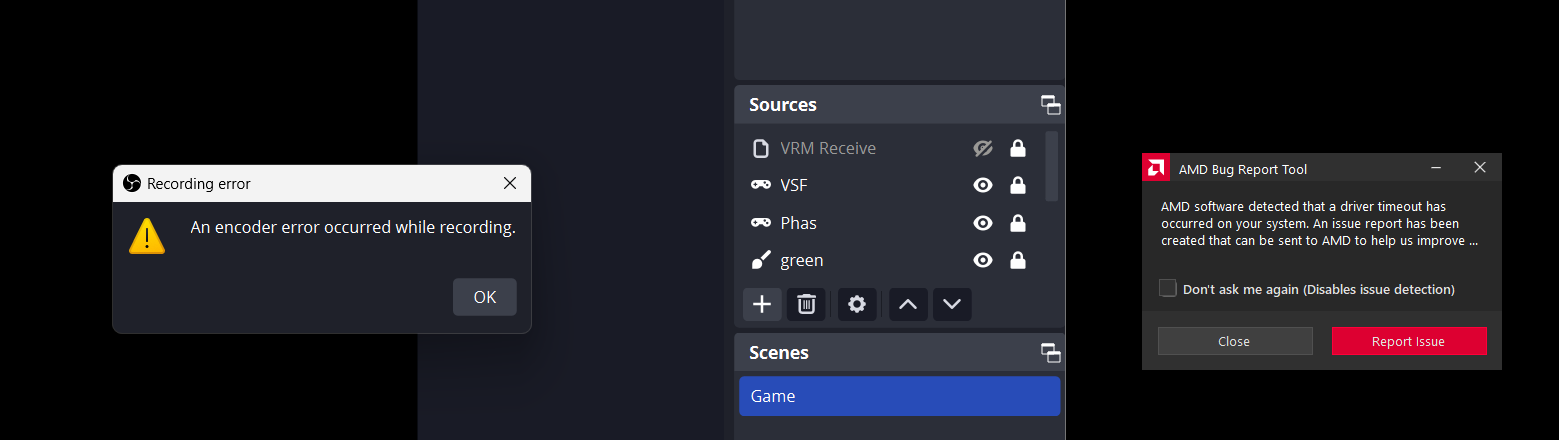Hide the Phas source

coord(983,223)
